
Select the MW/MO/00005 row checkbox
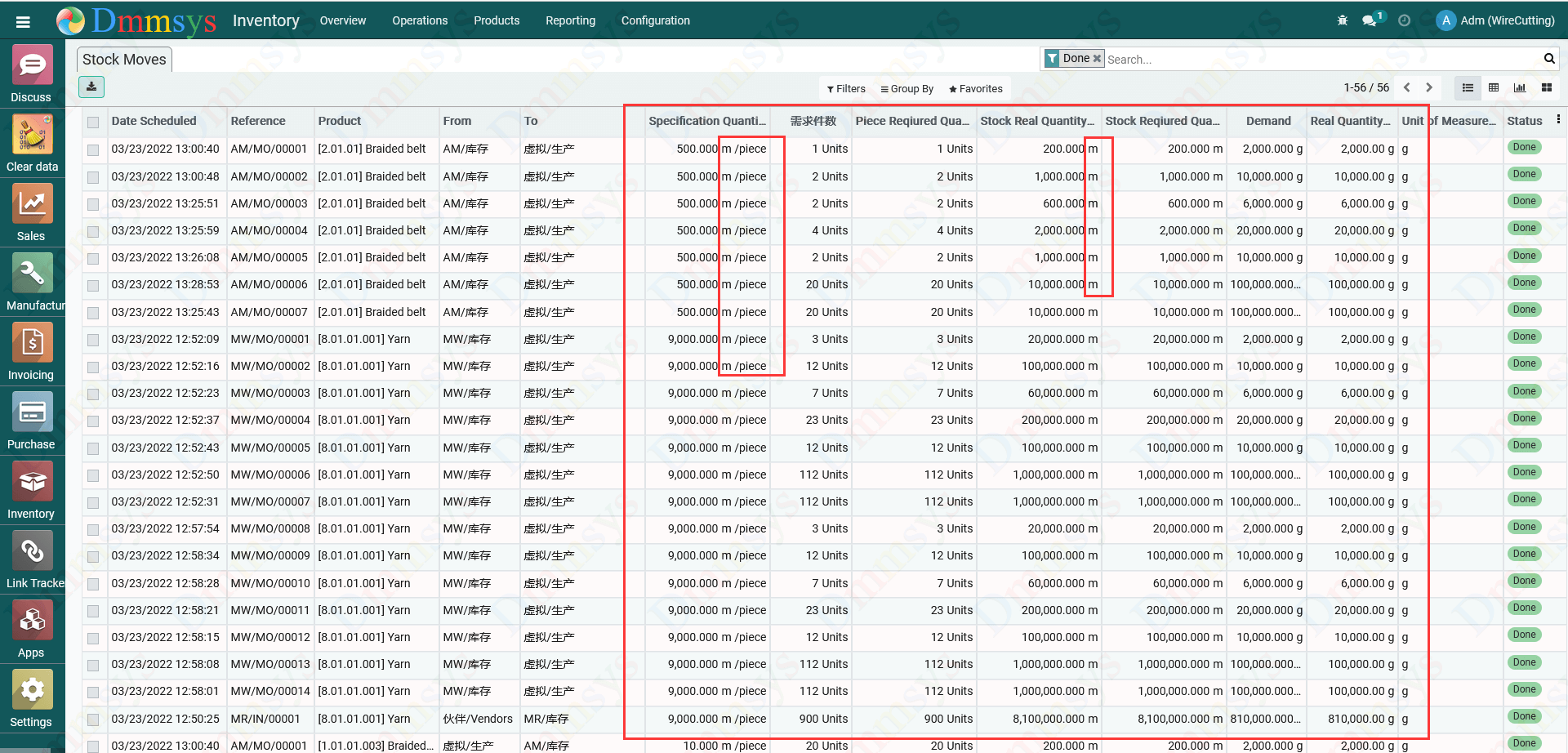(93, 448)
